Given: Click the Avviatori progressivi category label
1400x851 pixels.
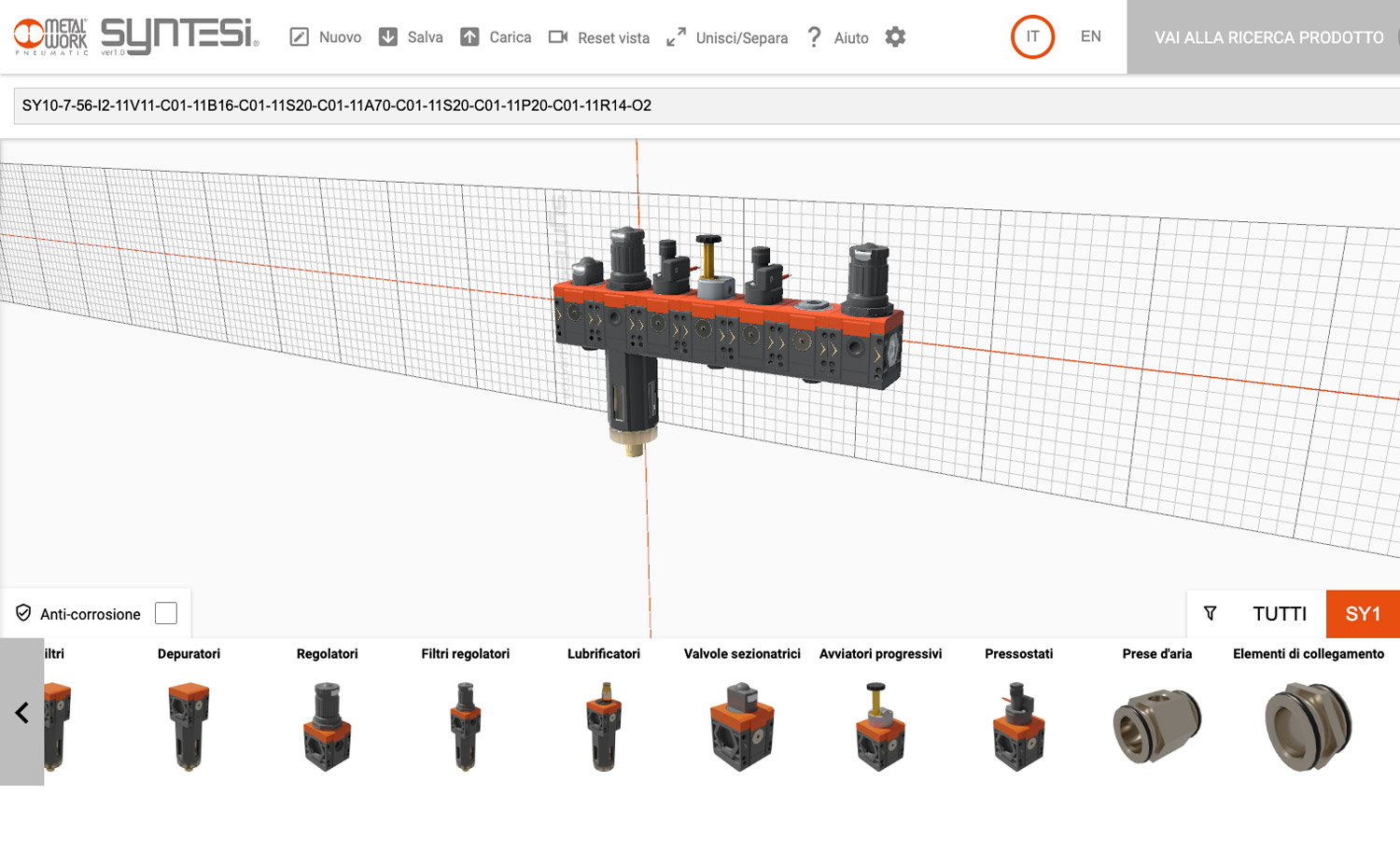Looking at the screenshot, I should tap(880, 653).
